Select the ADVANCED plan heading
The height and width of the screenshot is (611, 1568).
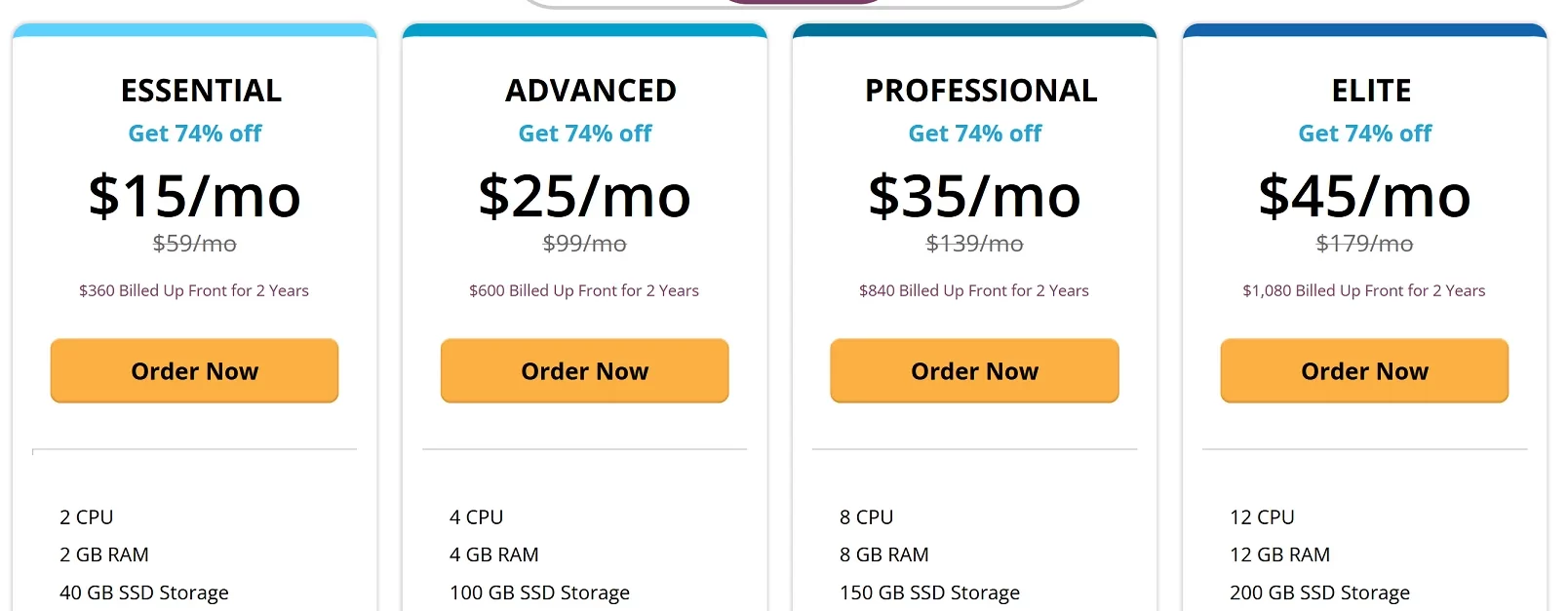pyautogui.click(x=591, y=91)
